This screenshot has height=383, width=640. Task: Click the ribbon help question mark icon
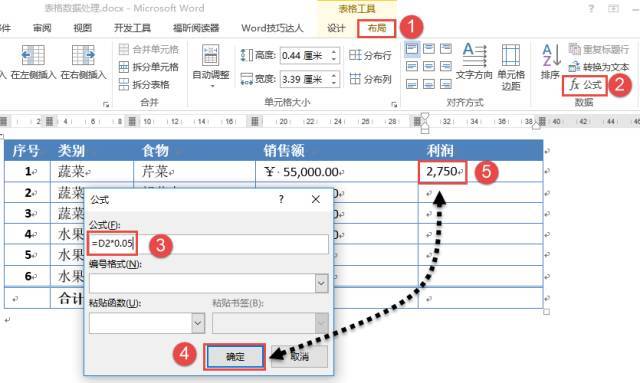[x=591, y=9]
